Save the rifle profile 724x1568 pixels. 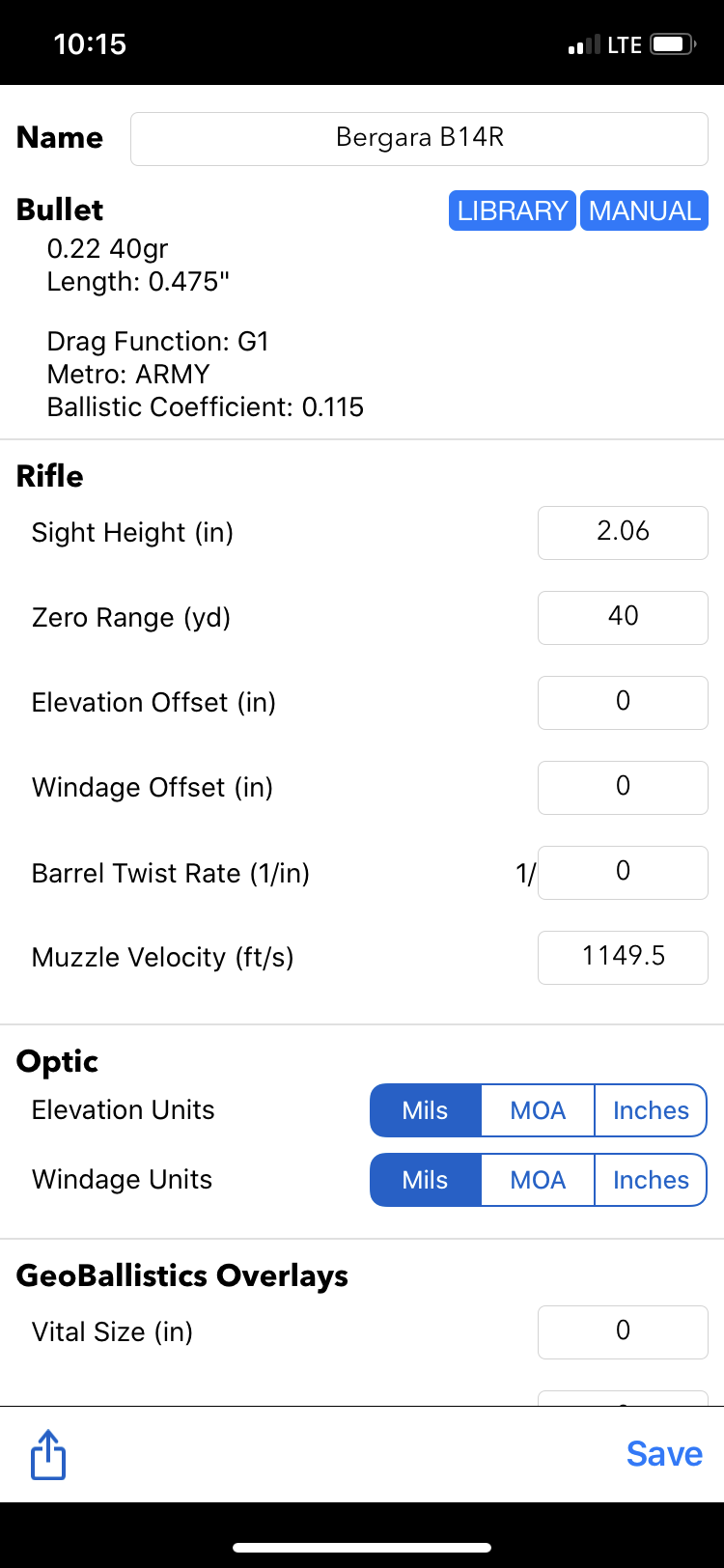point(664,1454)
